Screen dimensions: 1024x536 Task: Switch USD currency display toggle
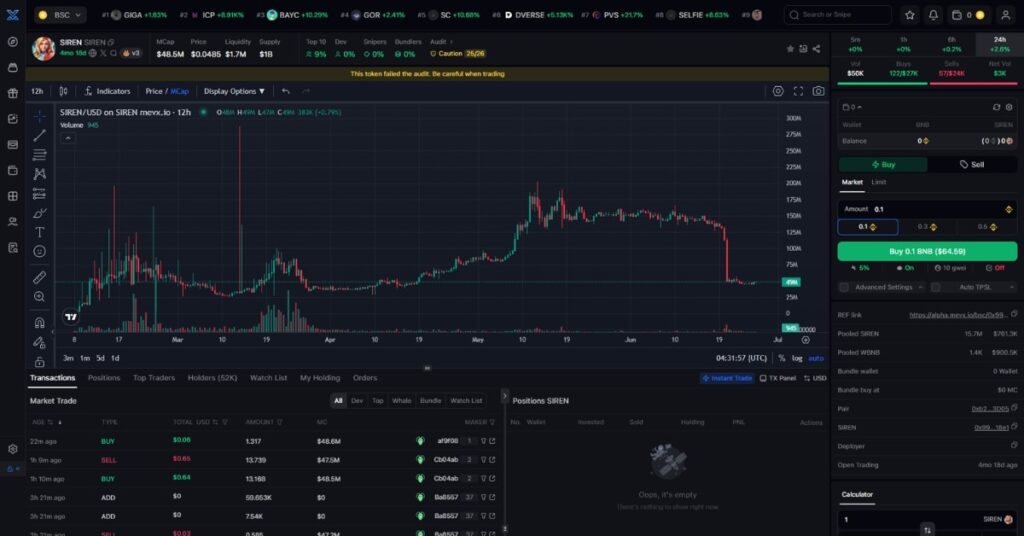click(x=815, y=378)
